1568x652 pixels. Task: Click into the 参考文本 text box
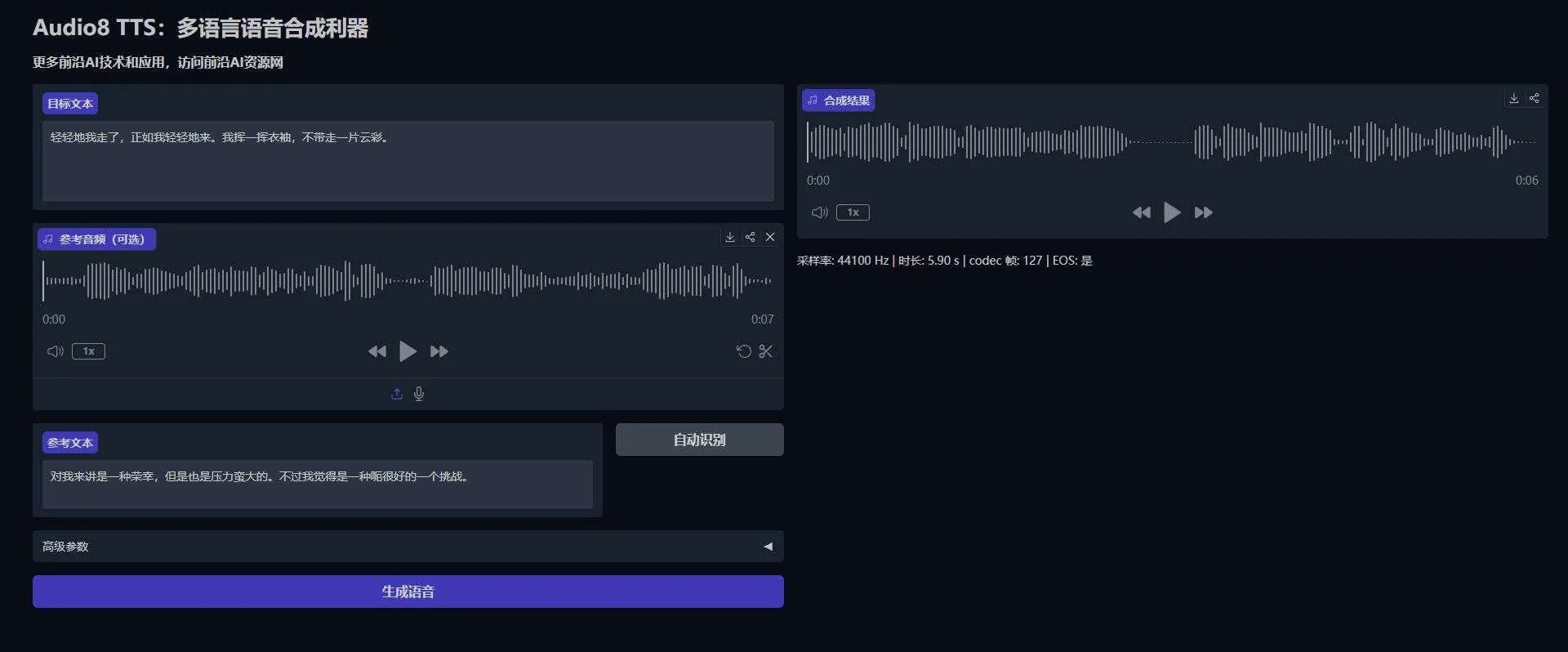click(x=318, y=485)
